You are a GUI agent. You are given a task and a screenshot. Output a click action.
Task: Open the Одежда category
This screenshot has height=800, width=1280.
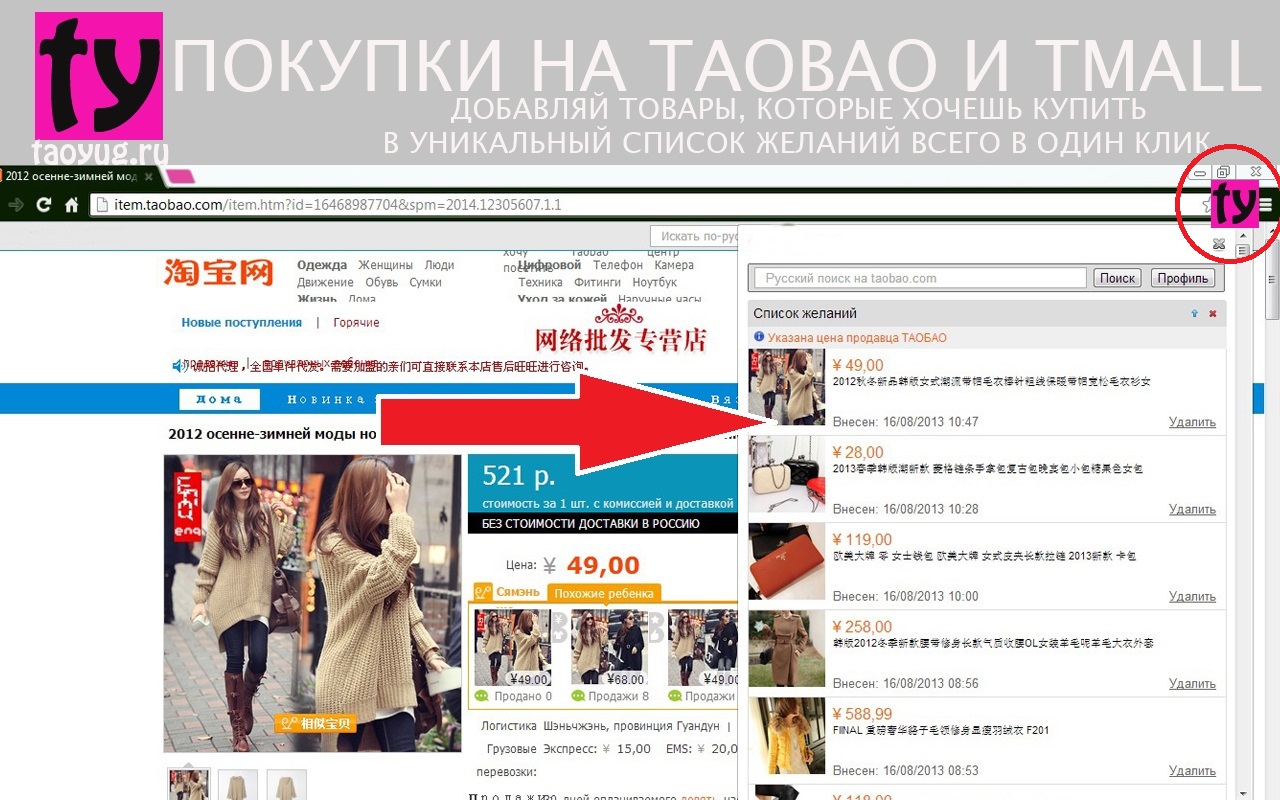pyautogui.click(x=322, y=265)
